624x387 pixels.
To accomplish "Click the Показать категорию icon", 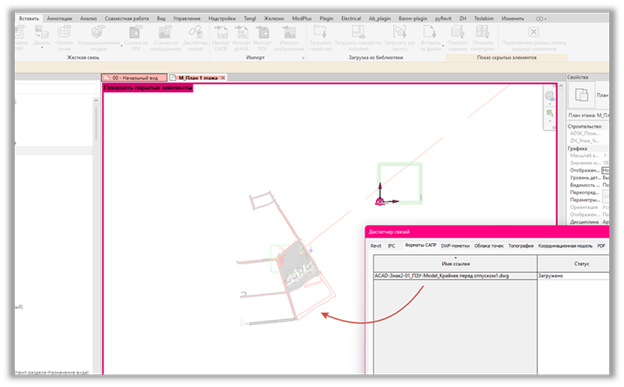I will 483,31.
